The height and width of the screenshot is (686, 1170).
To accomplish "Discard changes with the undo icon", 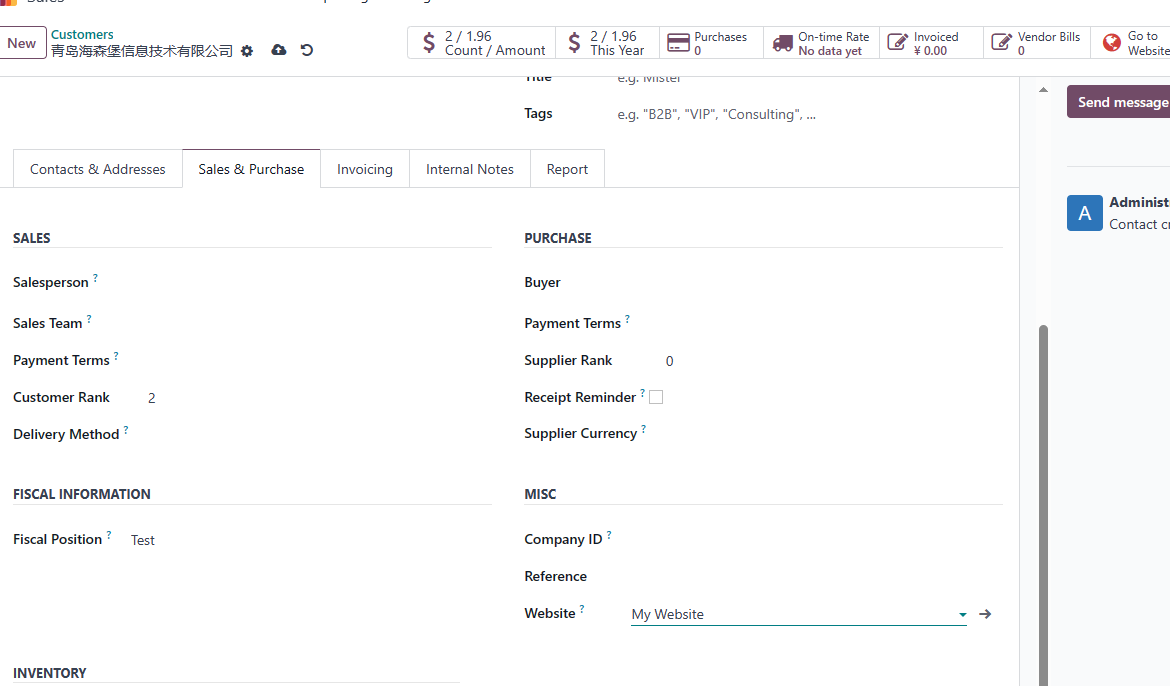I will pyautogui.click(x=307, y=50).
